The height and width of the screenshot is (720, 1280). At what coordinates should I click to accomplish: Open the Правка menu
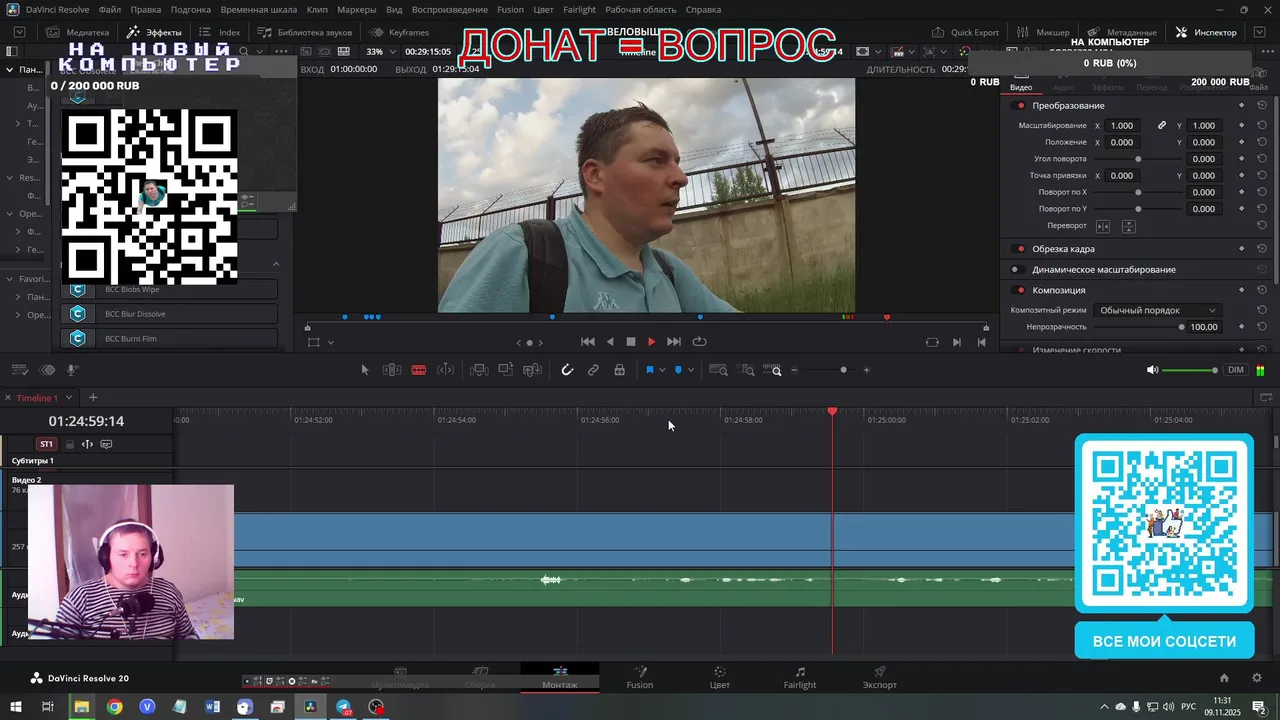tap(146, 10)
